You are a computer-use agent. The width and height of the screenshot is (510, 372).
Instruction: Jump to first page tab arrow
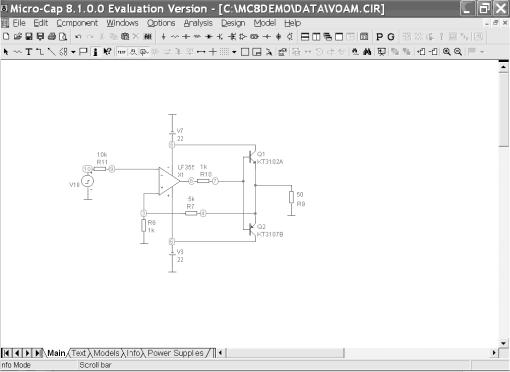(x=7, y=353)
